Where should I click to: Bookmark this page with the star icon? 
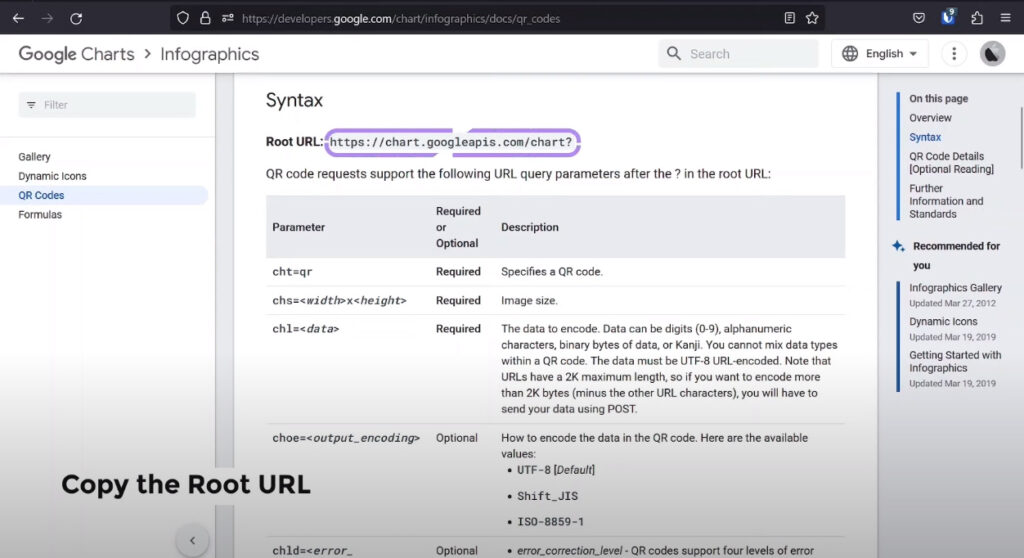pos(812,18)
